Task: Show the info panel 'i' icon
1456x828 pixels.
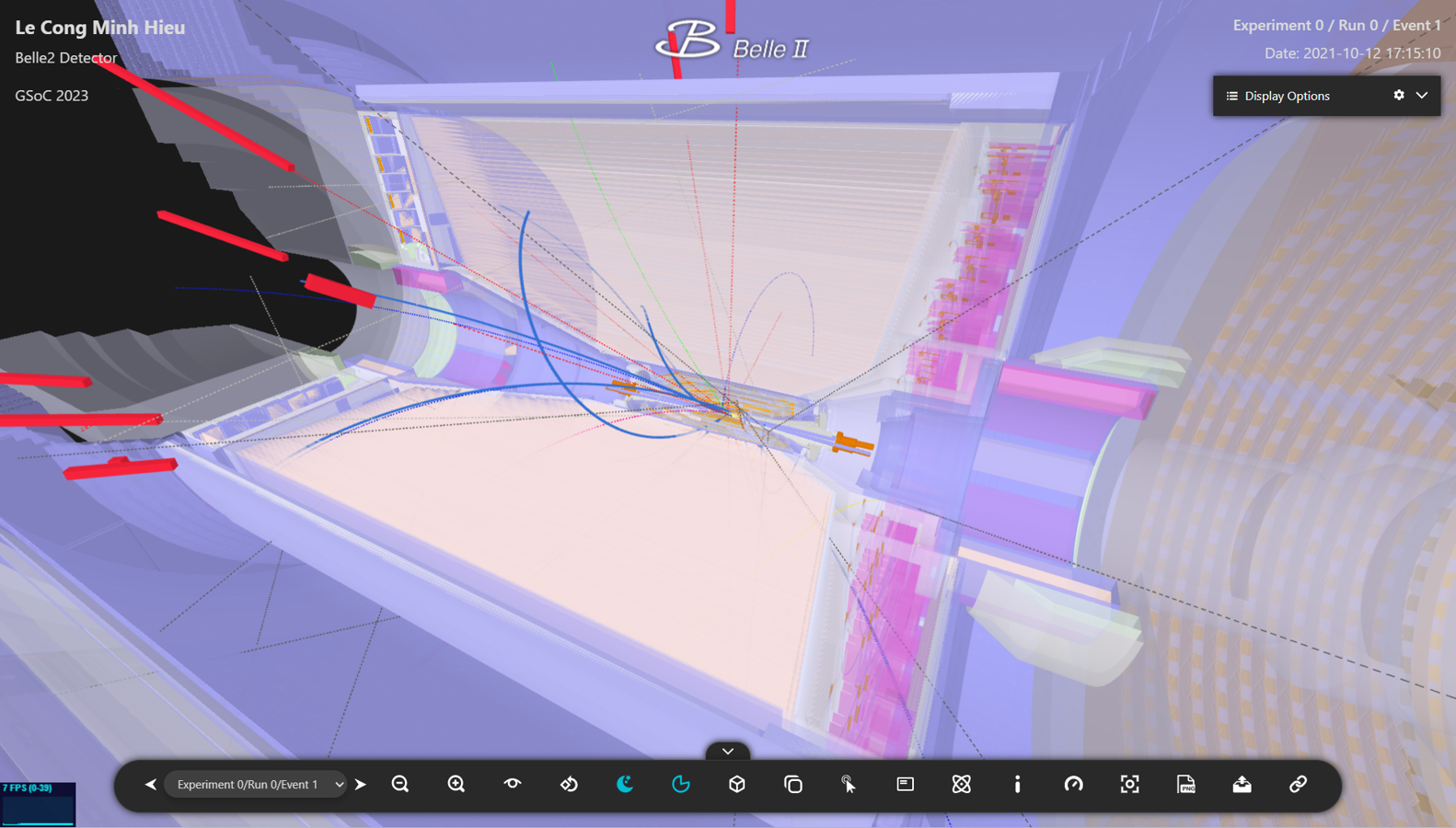Action: click(x=1018, y=784)
